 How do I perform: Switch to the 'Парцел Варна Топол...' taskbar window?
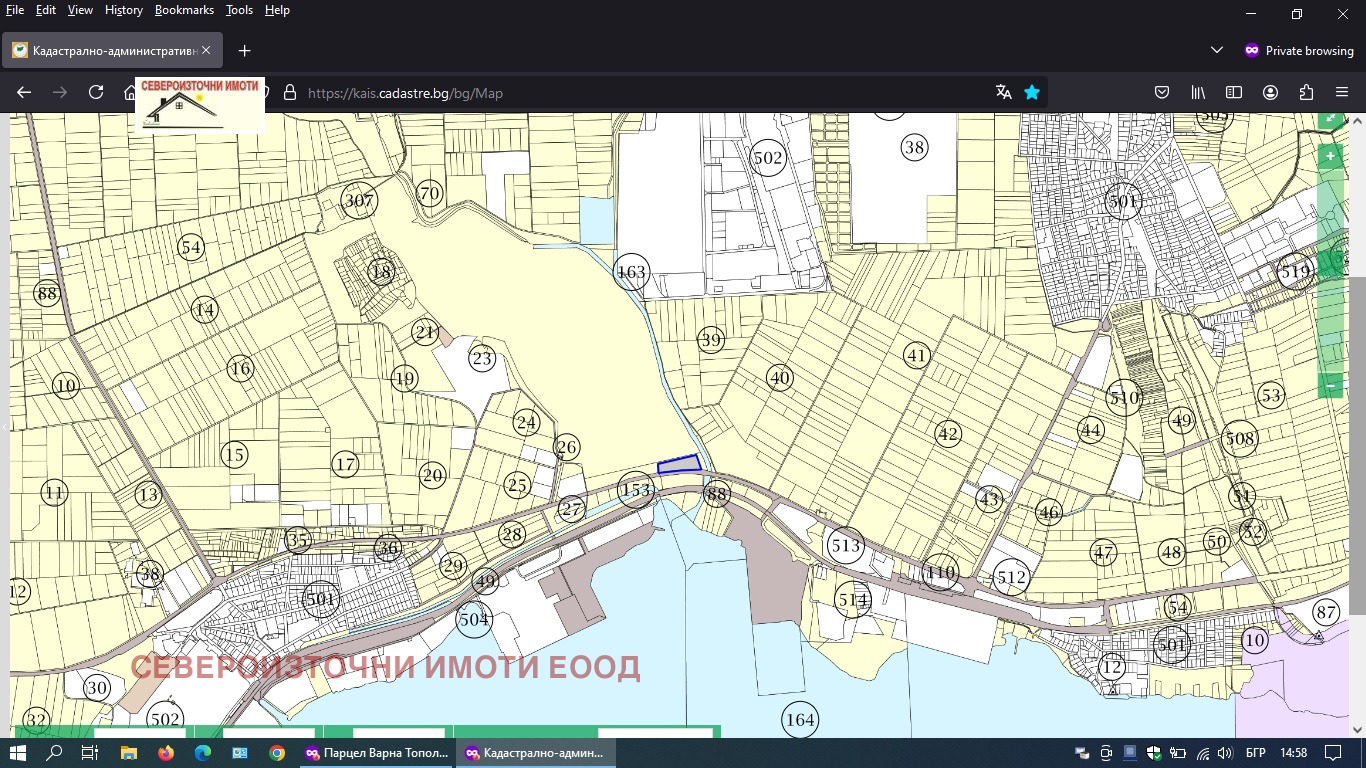376,753
